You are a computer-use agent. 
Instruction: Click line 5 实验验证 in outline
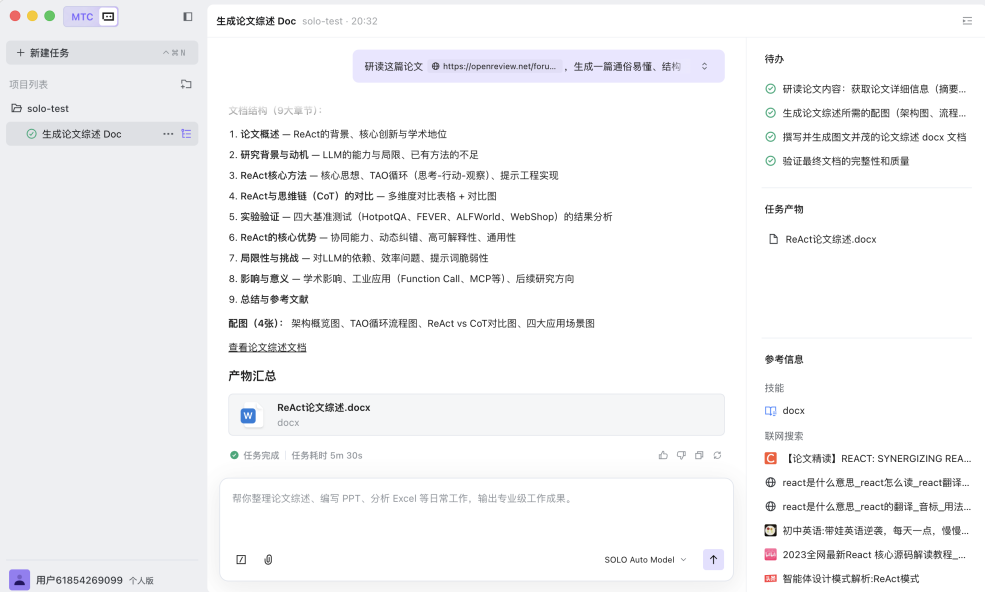click(420, 217)
